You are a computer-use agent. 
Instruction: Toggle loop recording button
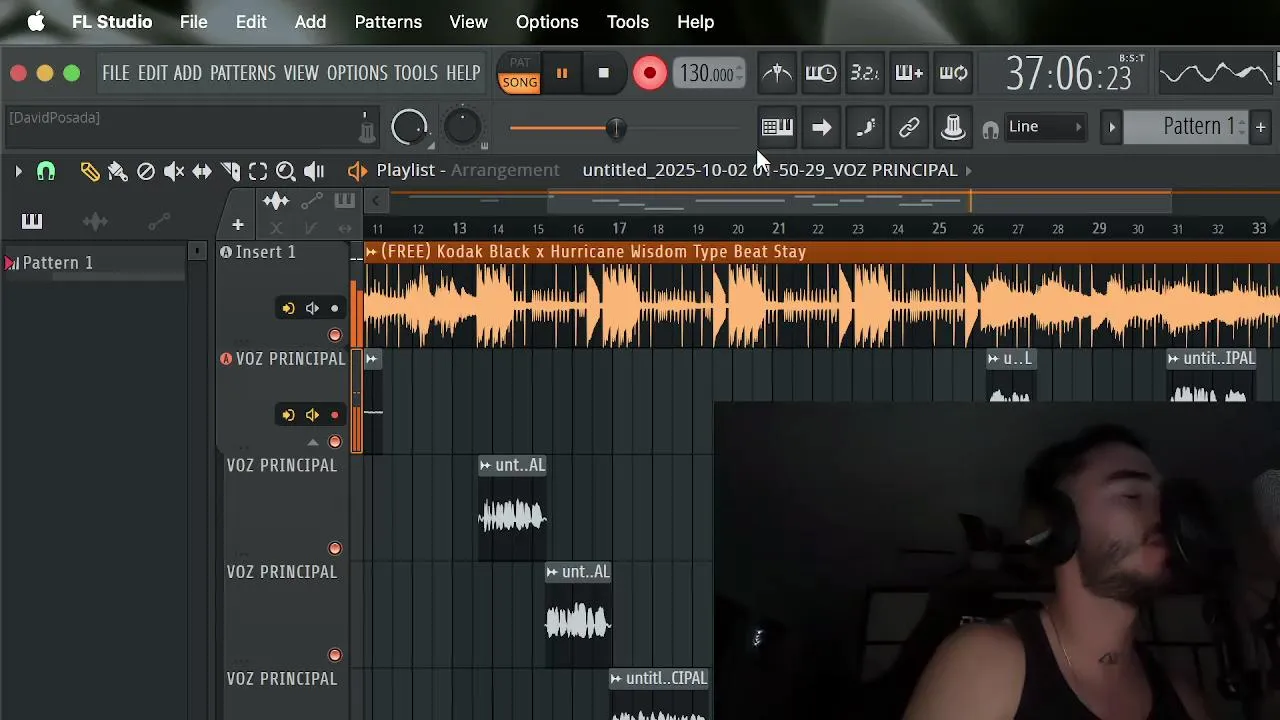coord(953,73)
